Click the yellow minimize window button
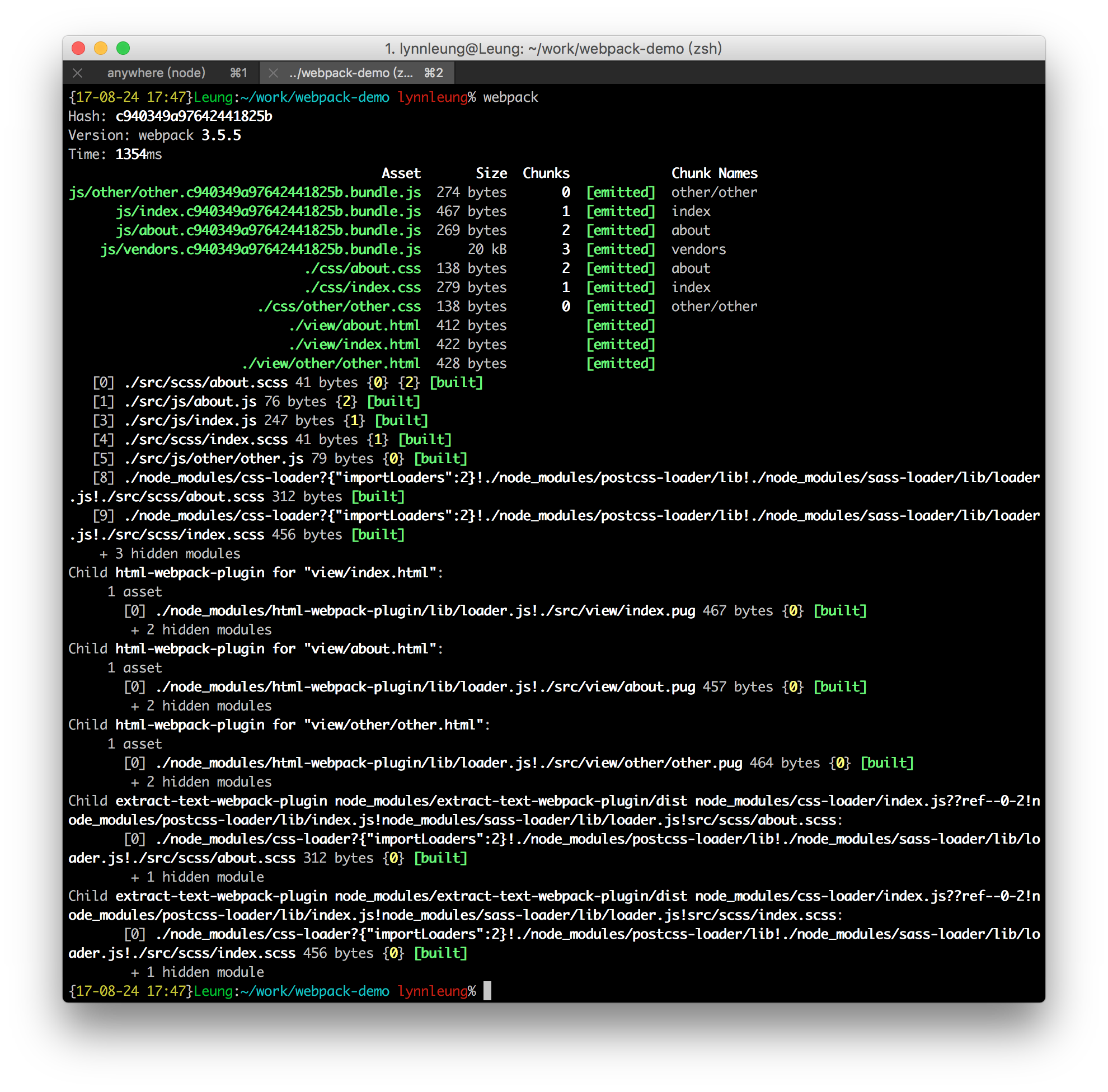 coord(101,48)
